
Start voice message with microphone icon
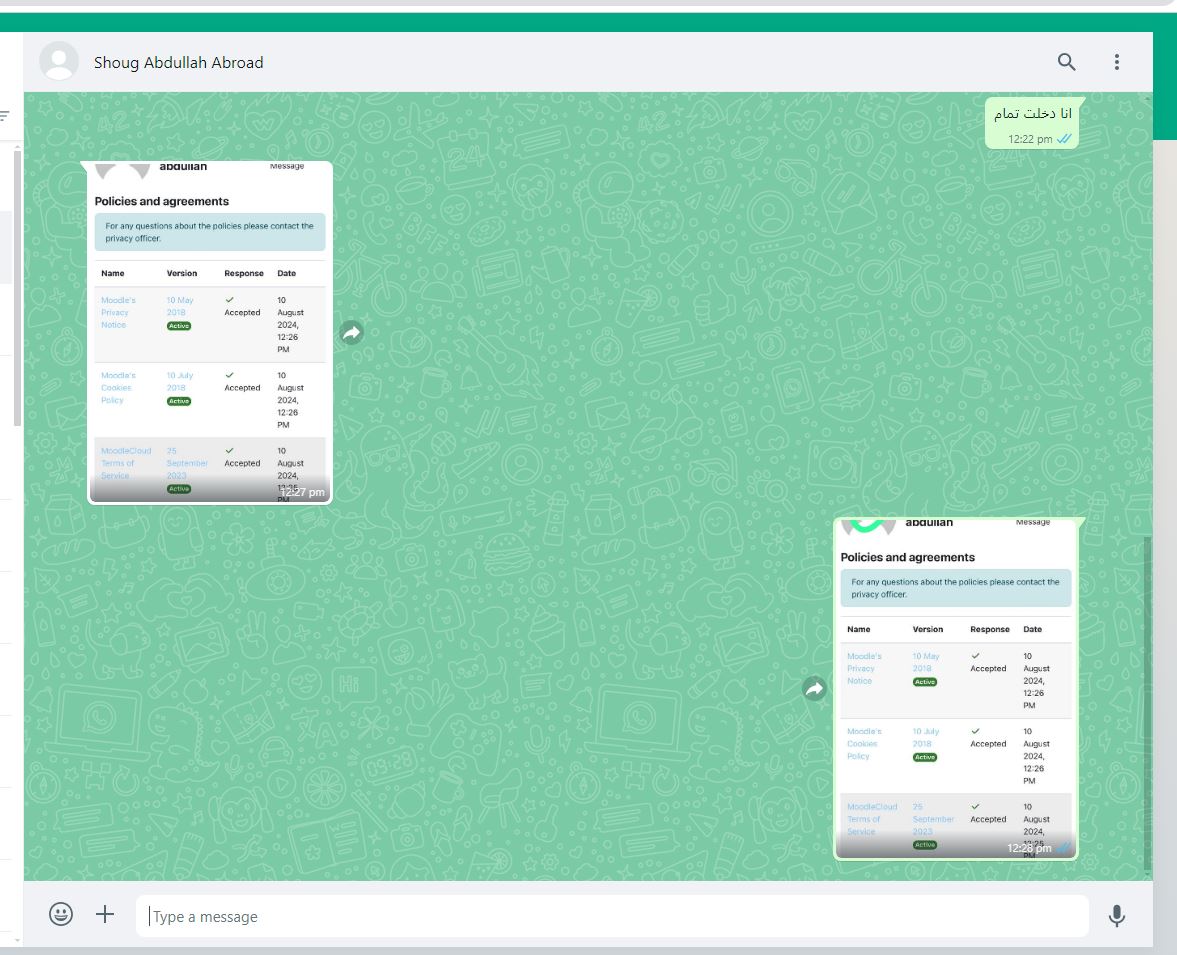click(1116, 915)
